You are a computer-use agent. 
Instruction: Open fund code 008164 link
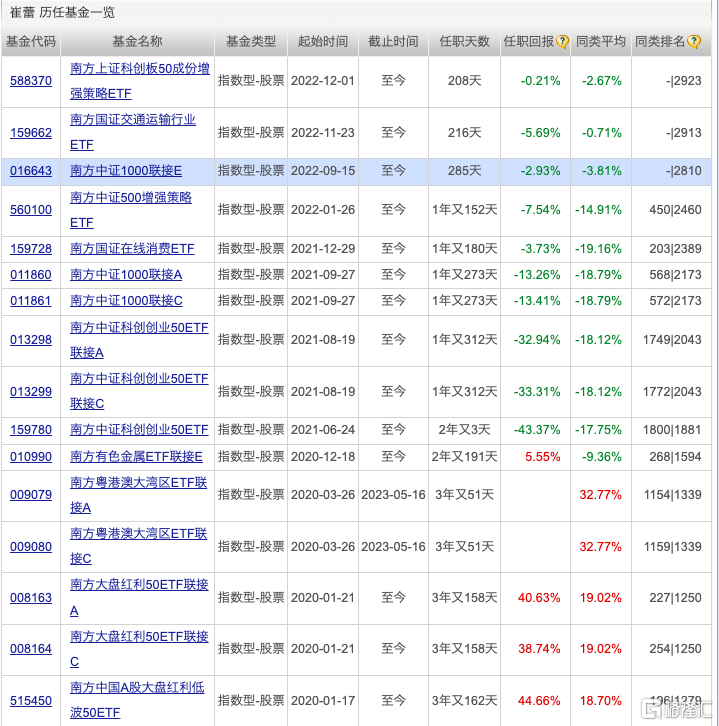31,649
